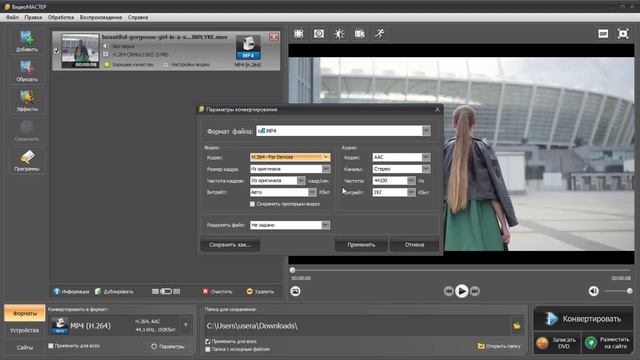Viewport: 640px width, 360px height.
Task: Click the Дублировать duplicate button
Action: pyautogui.click(x=114, y=291)
